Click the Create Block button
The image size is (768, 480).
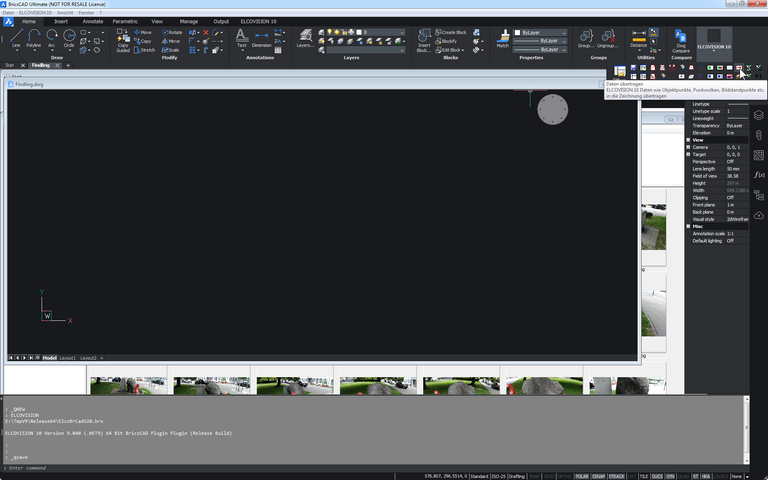453,32
